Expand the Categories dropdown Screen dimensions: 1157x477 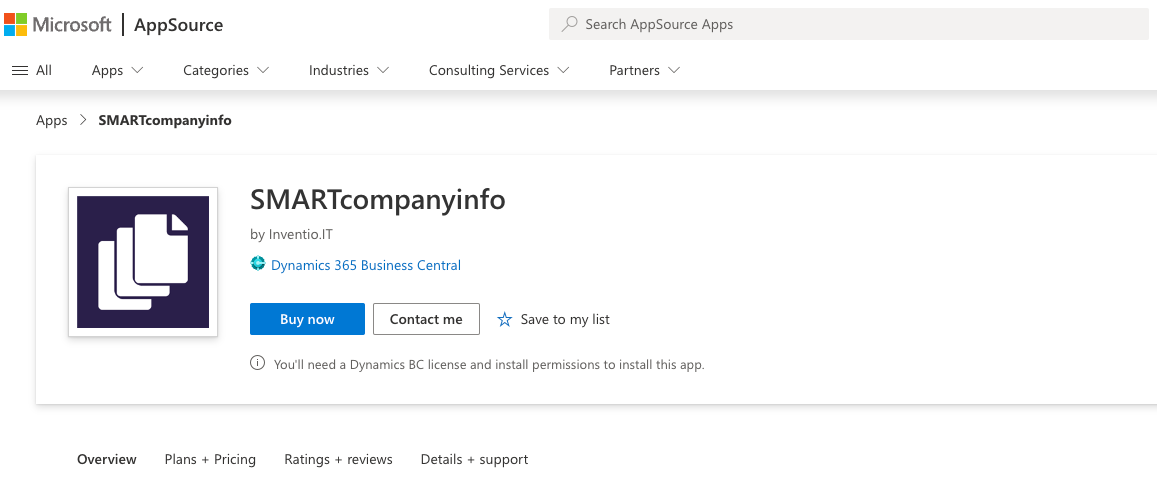tap(226, 70)
